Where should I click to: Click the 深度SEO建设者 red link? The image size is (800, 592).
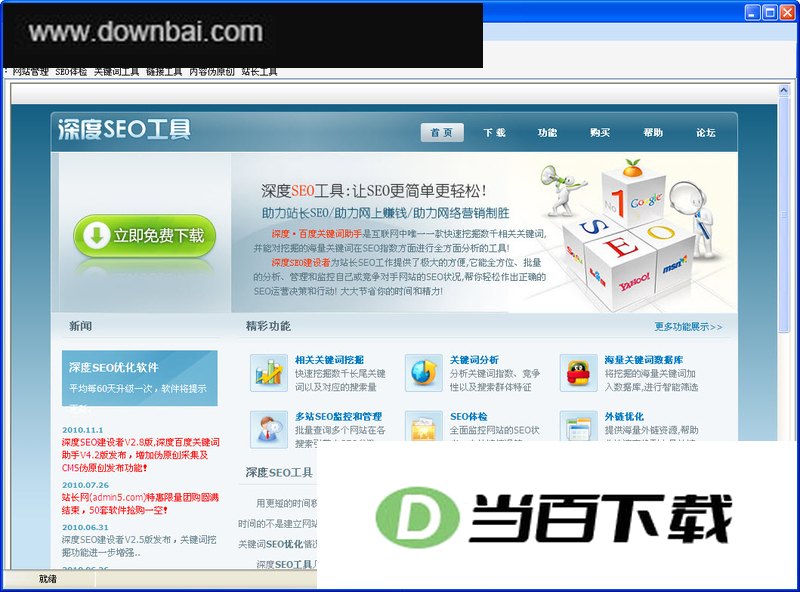tap(301, 262)
